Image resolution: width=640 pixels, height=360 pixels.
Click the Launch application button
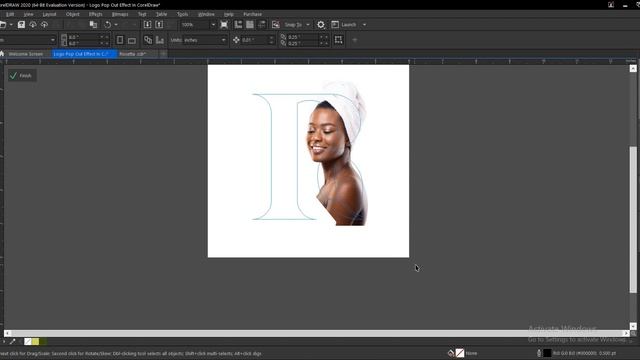(344, 25)
